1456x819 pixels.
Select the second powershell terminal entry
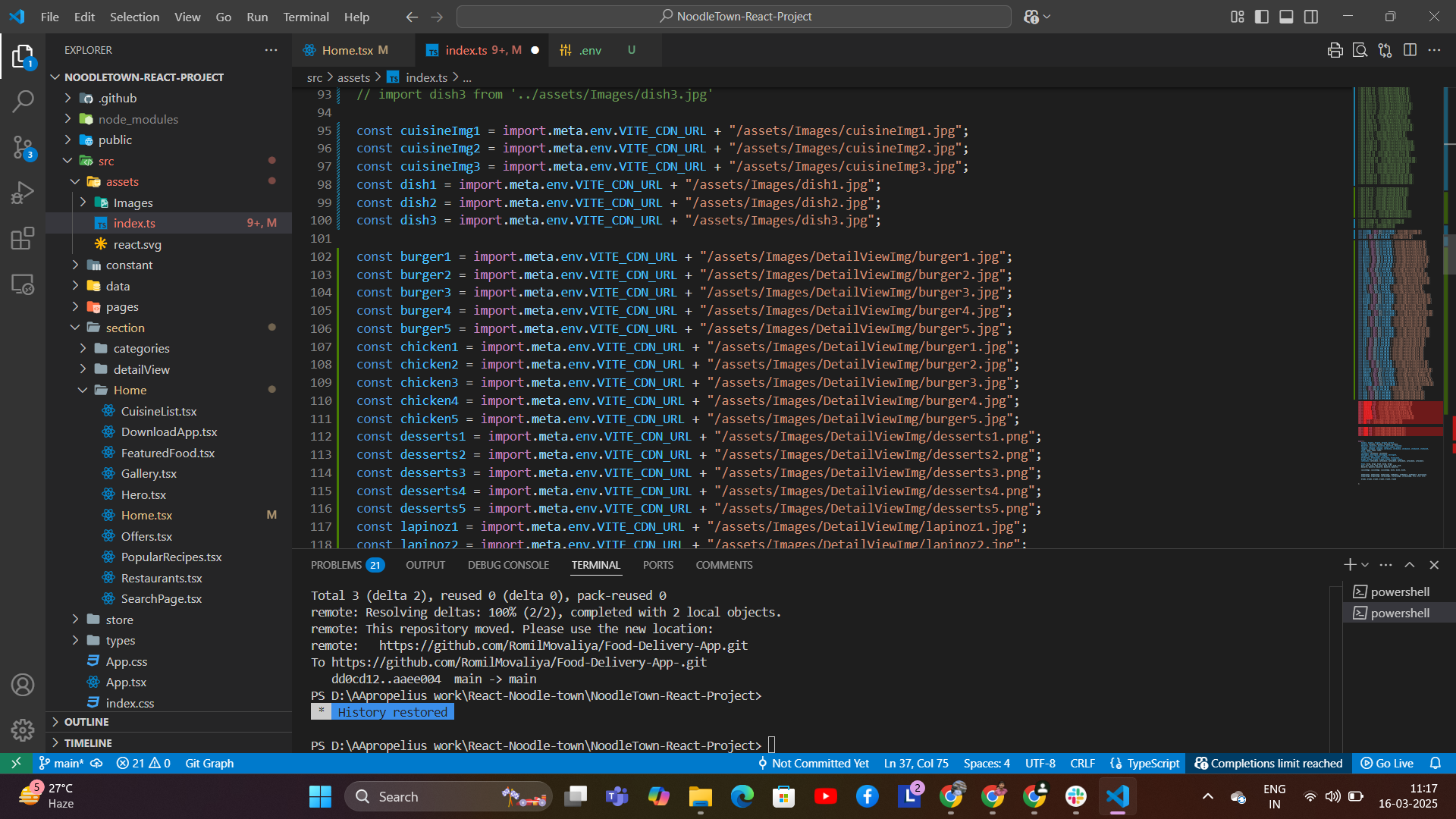tap(1399, 613)
